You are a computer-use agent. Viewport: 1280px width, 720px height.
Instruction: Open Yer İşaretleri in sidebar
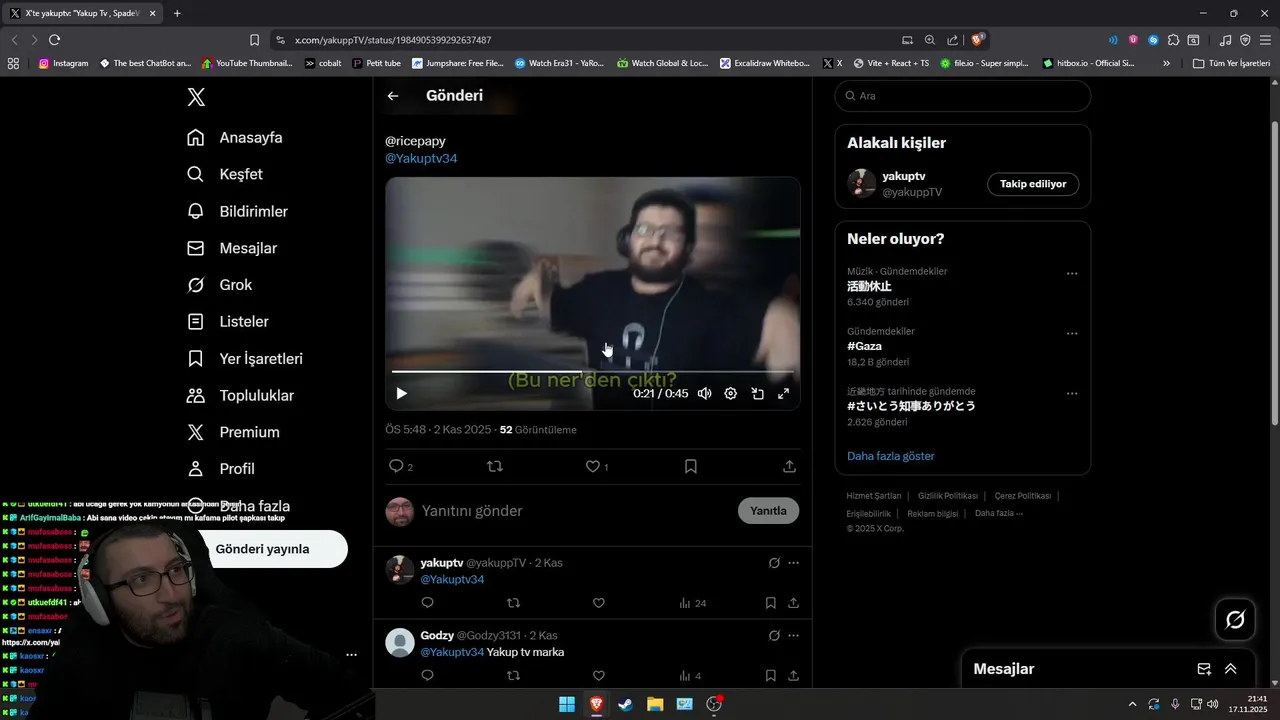tap(245, 359)
